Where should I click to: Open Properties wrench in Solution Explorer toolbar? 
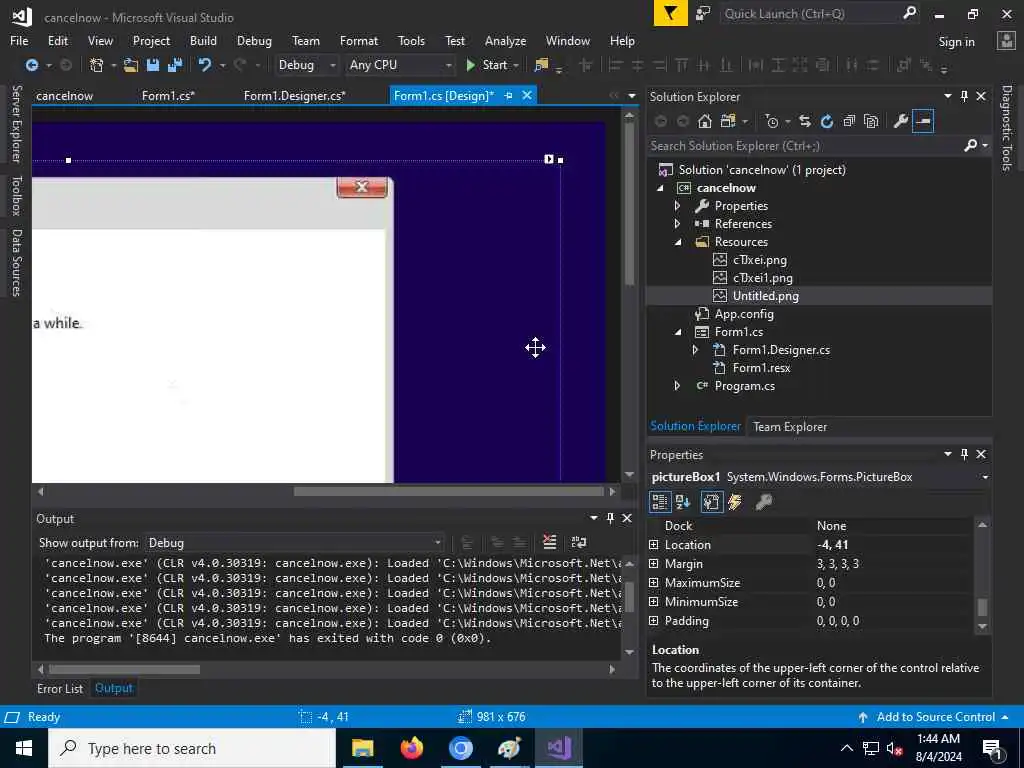[901, 121]
